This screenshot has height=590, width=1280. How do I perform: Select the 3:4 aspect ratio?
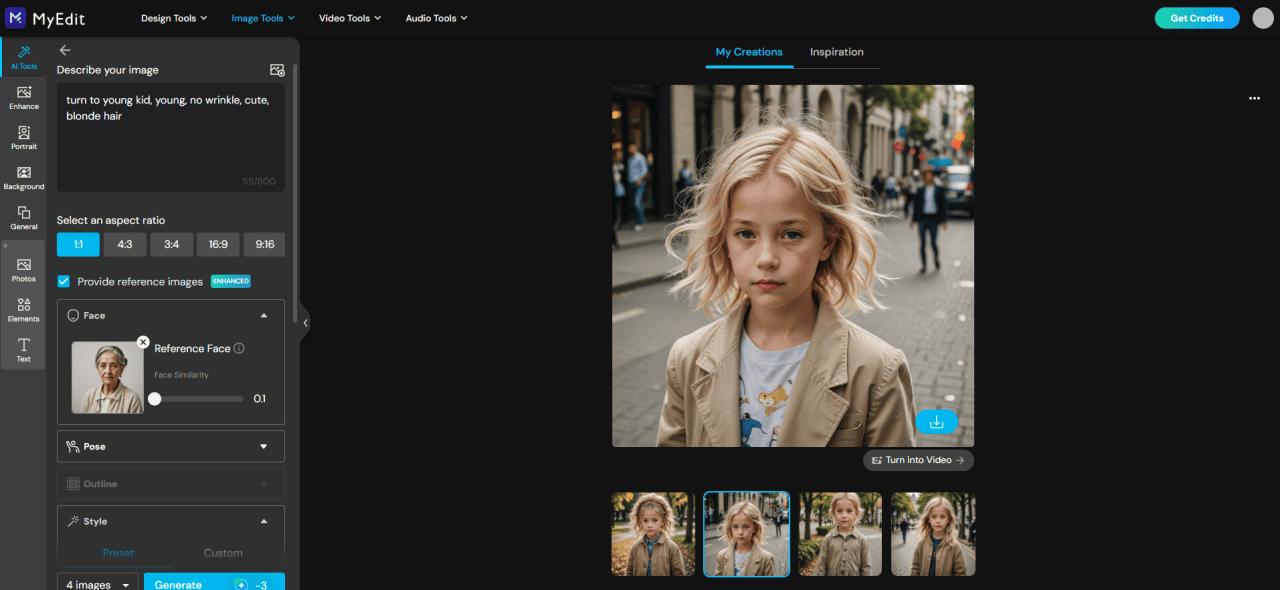coord(171,244)
